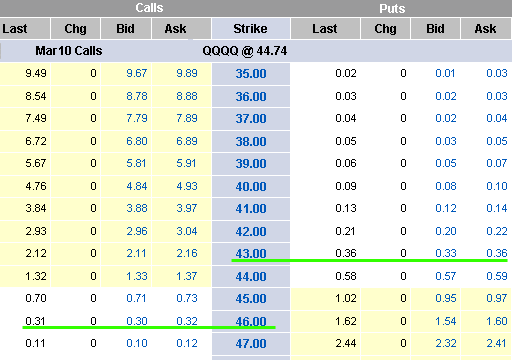
Task: Click put ask 0.05 for strike 38
Action: [x=497, y=141]
